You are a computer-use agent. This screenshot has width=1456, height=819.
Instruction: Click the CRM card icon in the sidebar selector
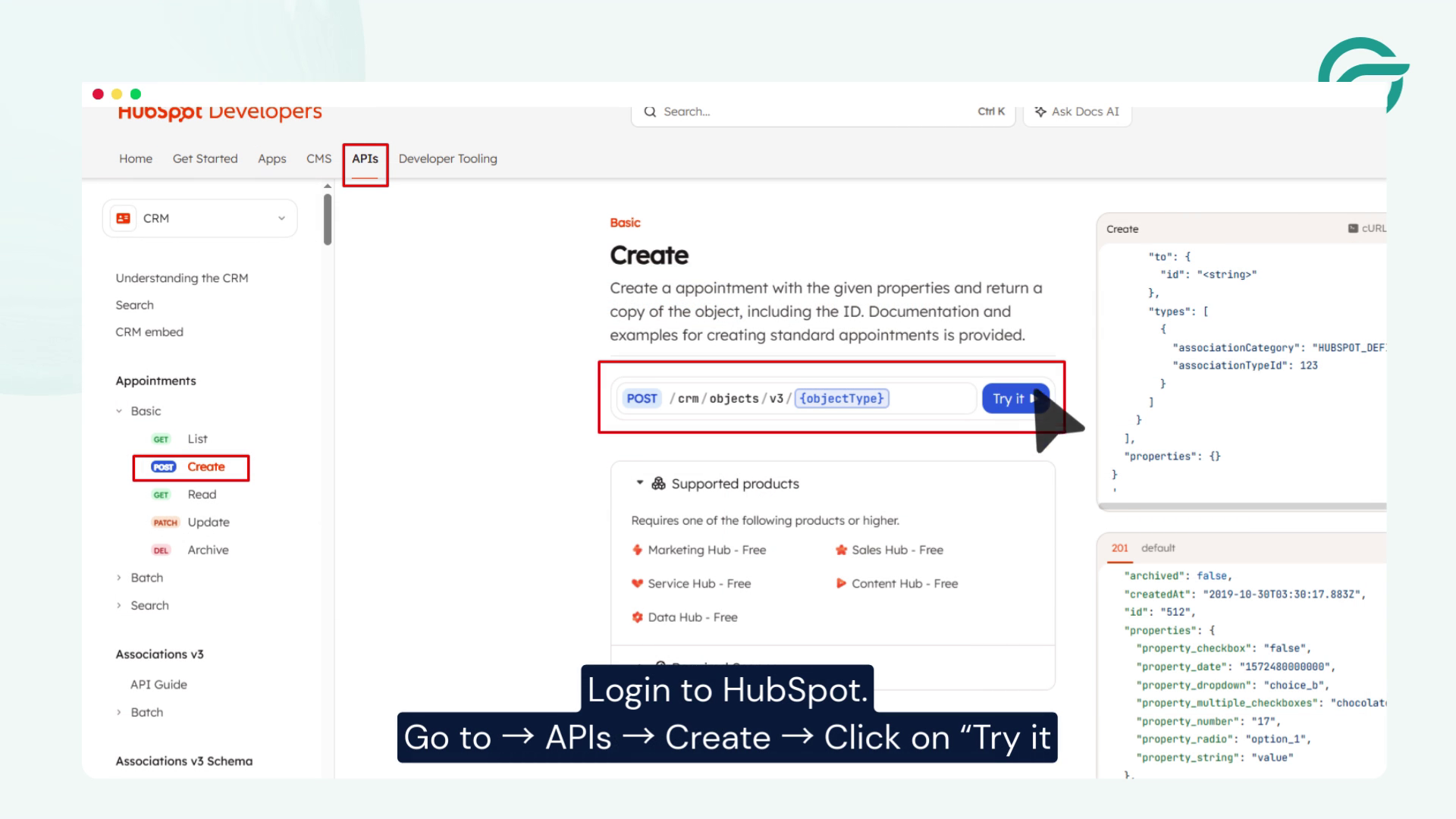pos(123,218)
